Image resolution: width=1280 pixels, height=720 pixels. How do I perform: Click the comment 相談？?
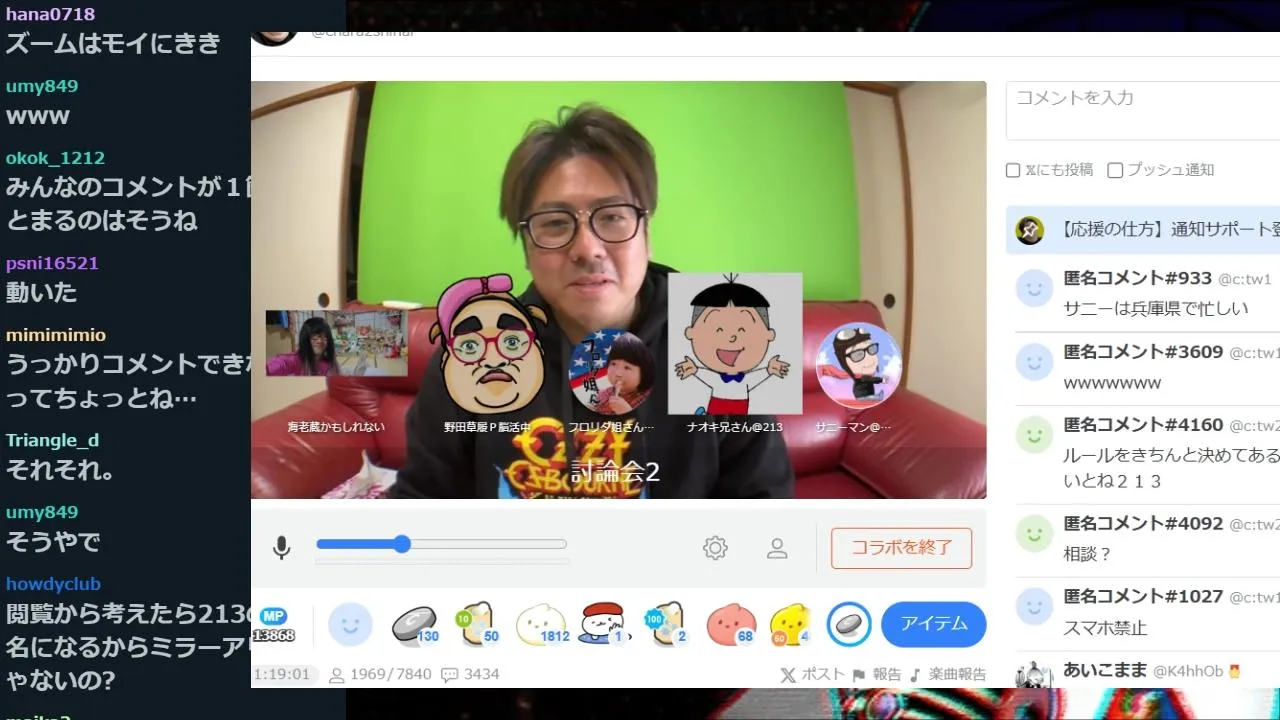1088,554
